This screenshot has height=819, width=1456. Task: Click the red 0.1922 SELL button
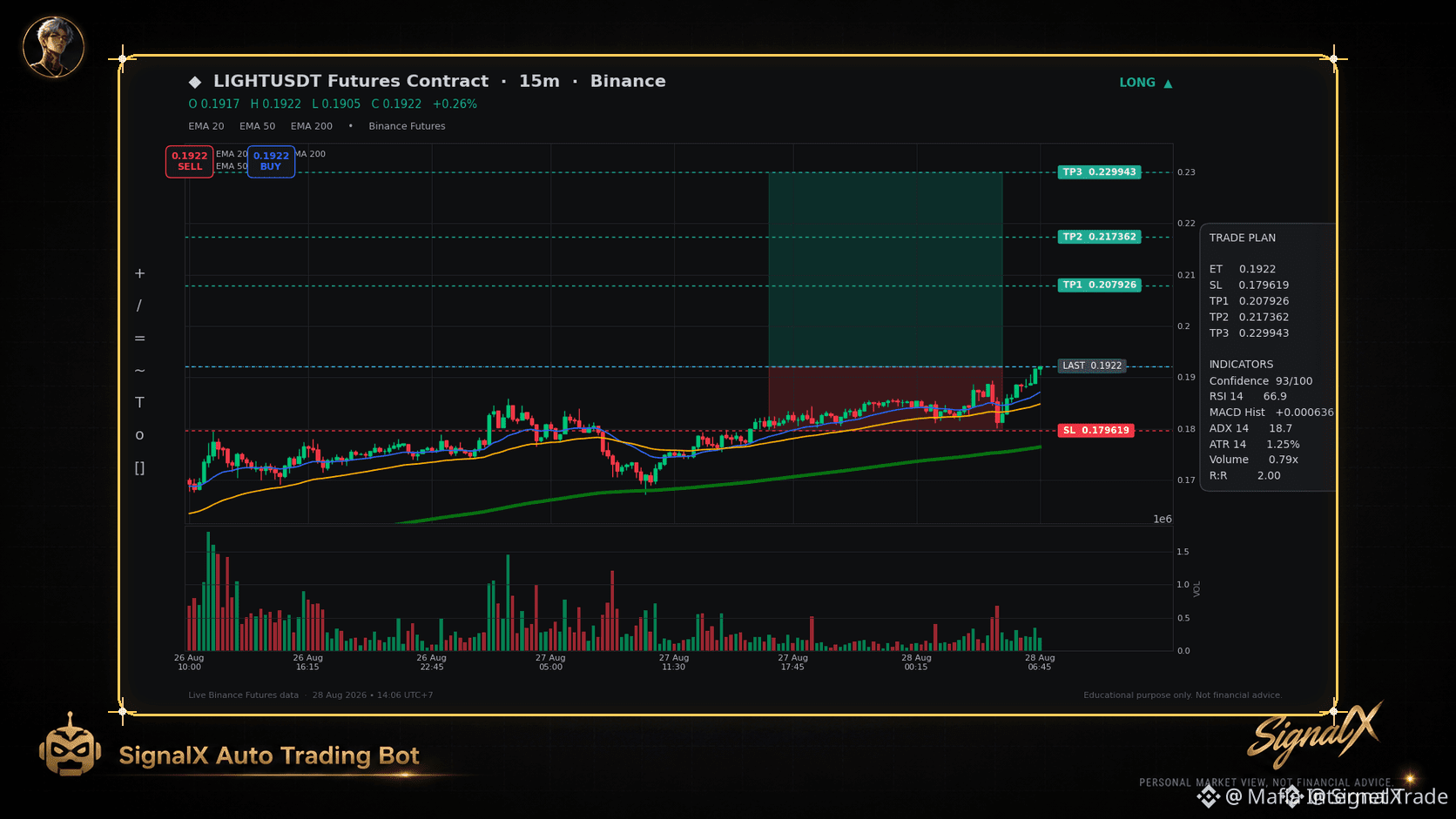tap(190, 161)
